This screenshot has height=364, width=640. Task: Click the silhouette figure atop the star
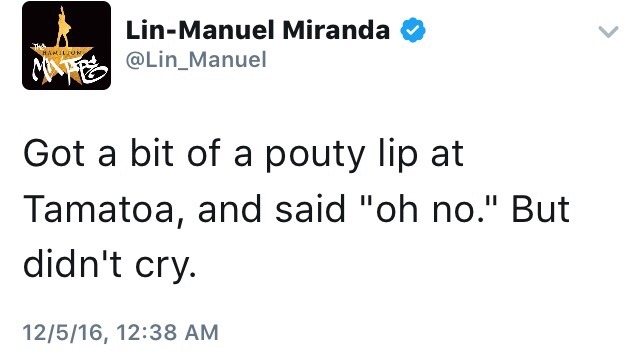62,27
